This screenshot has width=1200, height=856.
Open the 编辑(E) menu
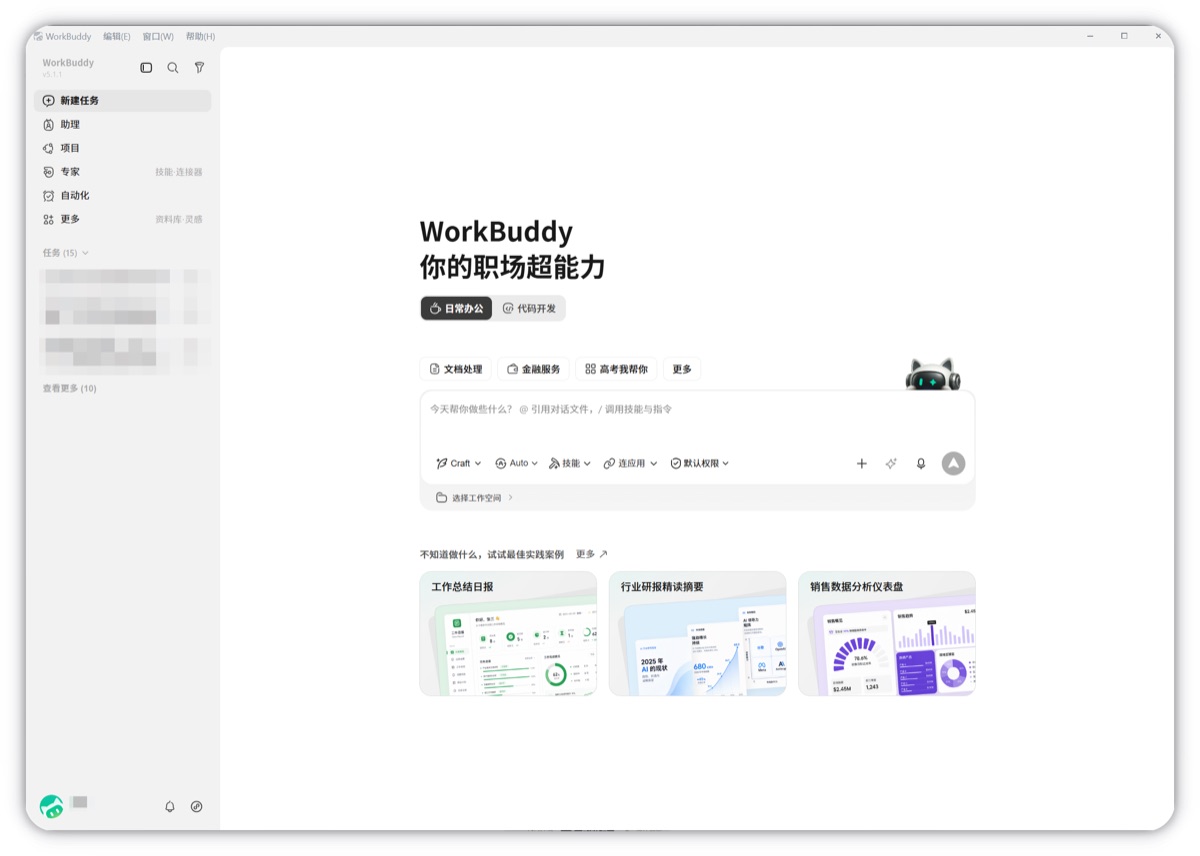click(x=117, y=36)
